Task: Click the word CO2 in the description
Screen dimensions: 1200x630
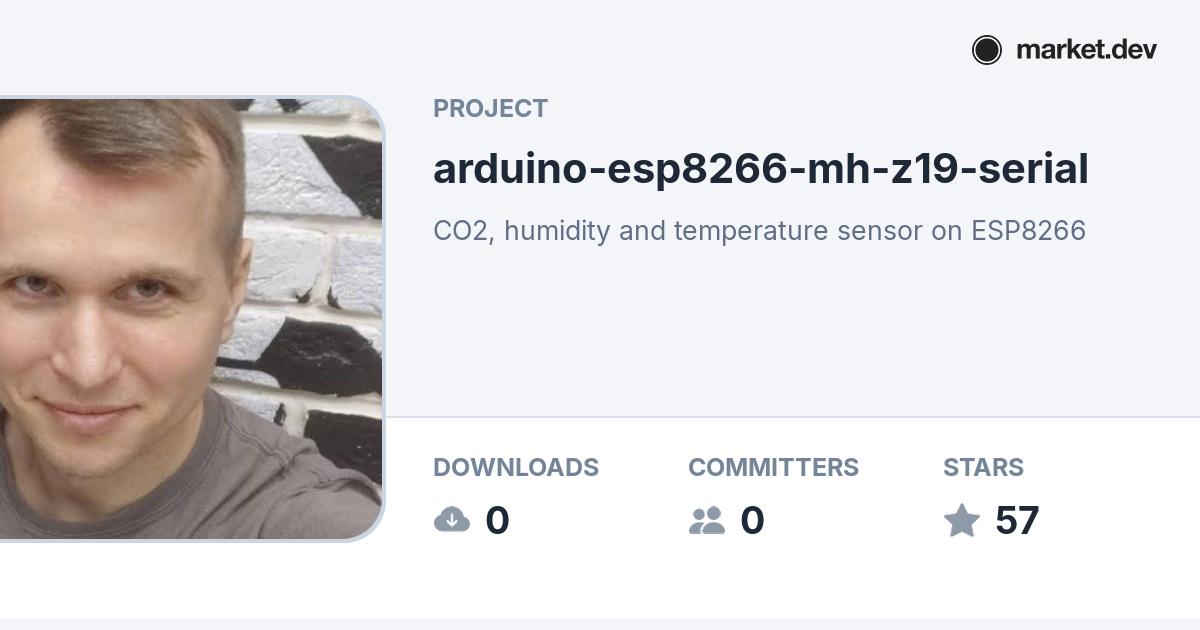Action: tap(466, 231)
